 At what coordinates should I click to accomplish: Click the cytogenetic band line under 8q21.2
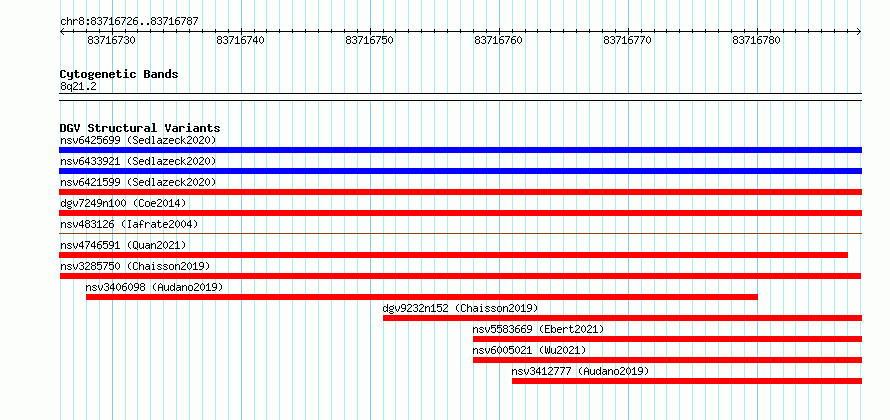pos(460,97)
